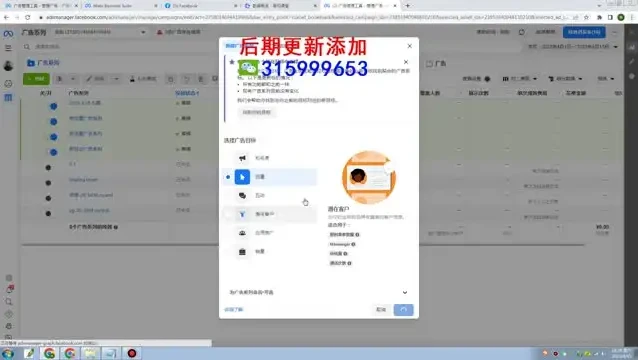The height and width of the screenshot is (360, 638).
Task: Dismiss the info notice inside dialog
Action: click(x=406, y=62)
